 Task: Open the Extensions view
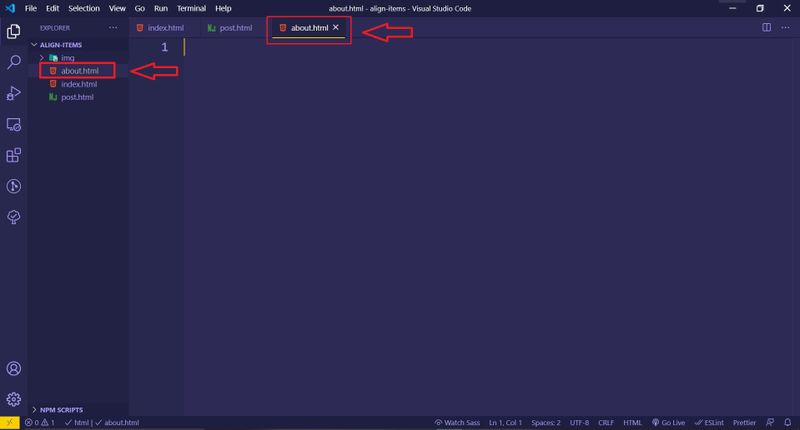pos(14,155)
